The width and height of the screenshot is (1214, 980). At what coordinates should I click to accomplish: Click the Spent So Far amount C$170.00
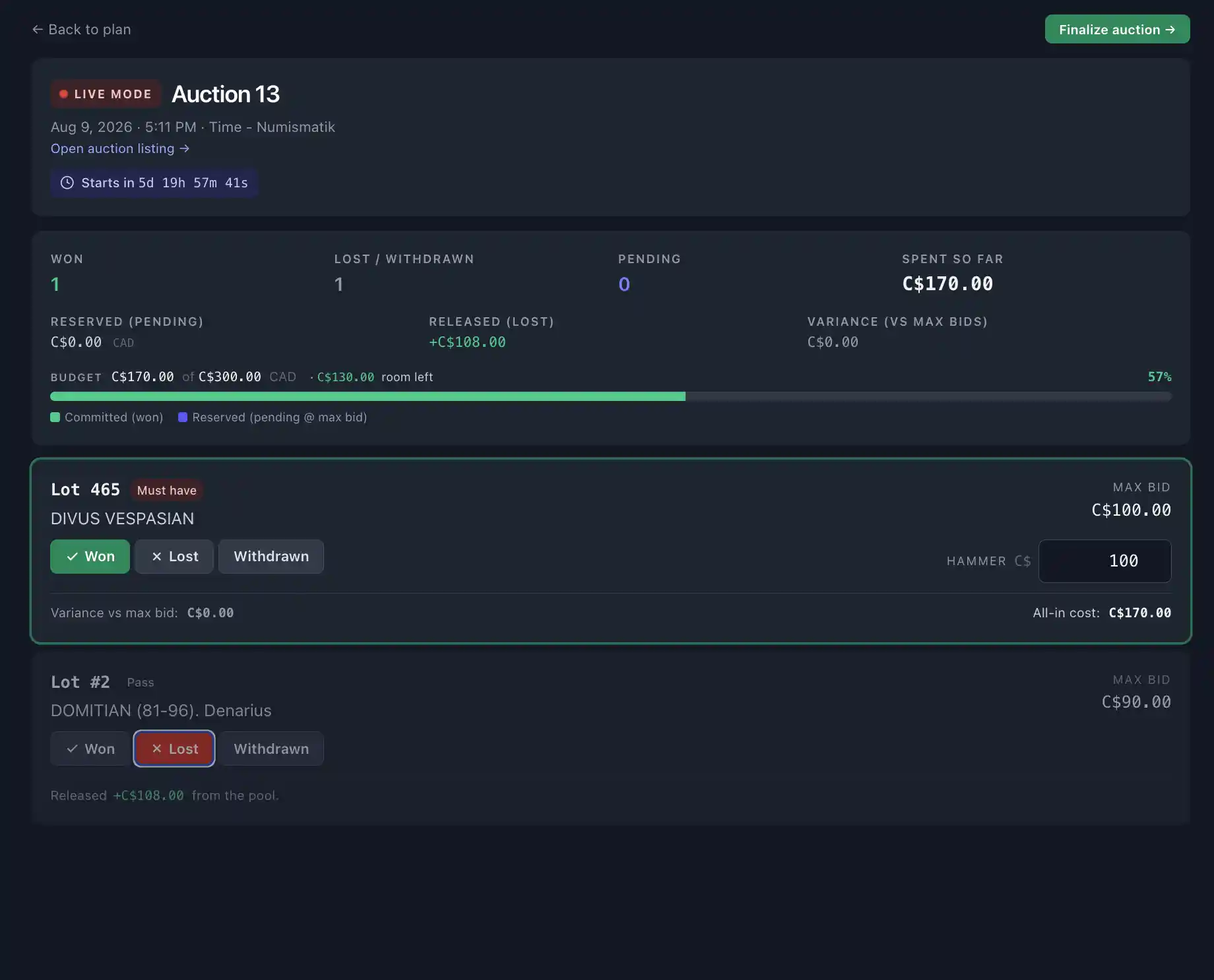pos(947,284)
